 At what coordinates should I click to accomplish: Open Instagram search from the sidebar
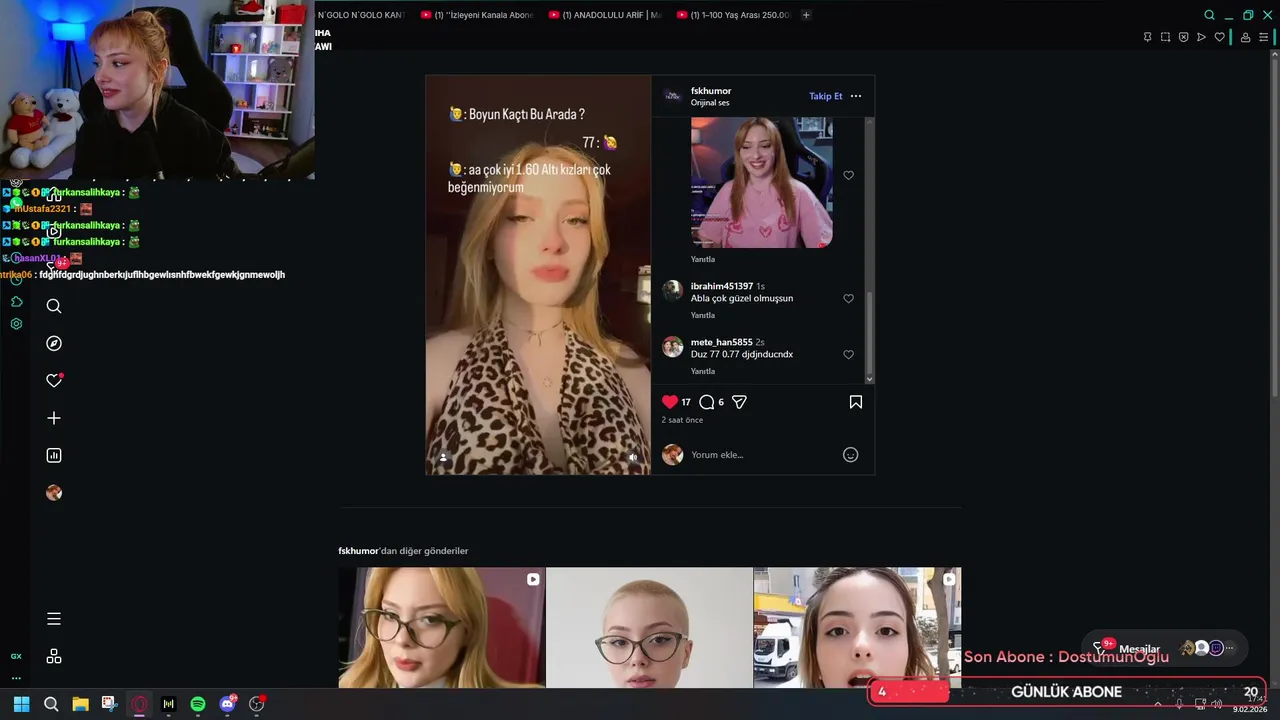tap(54, 306)
